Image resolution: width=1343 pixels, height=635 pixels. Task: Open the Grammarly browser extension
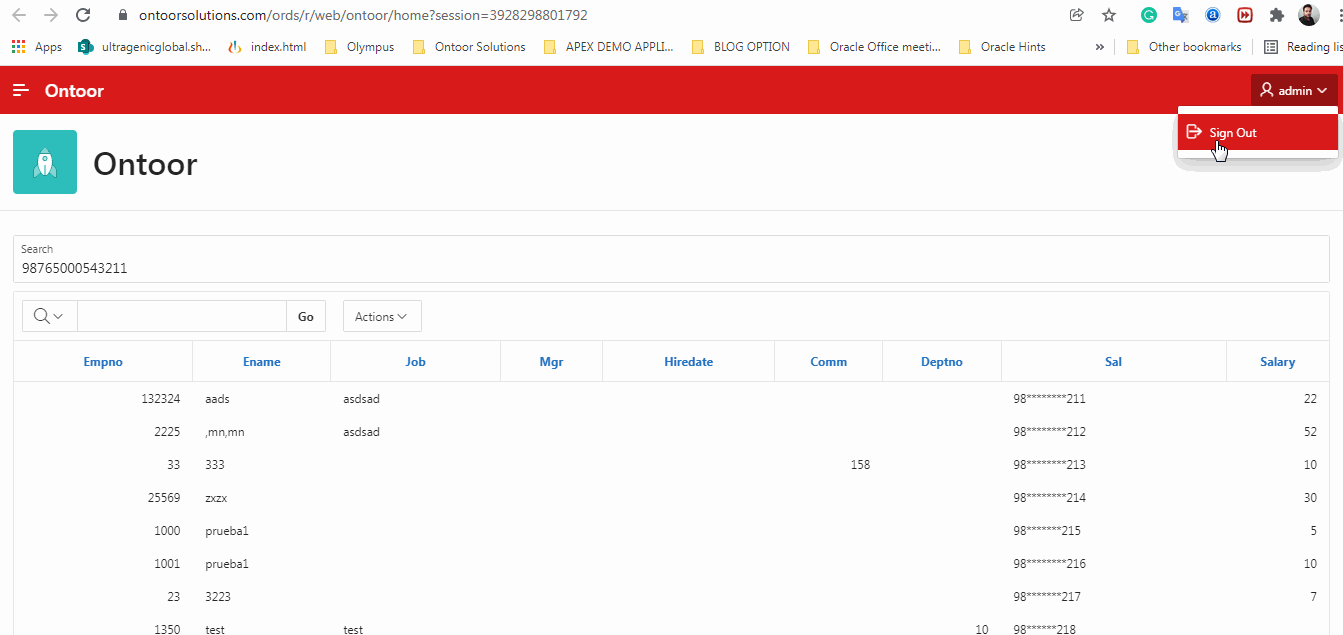(1148, 15)
